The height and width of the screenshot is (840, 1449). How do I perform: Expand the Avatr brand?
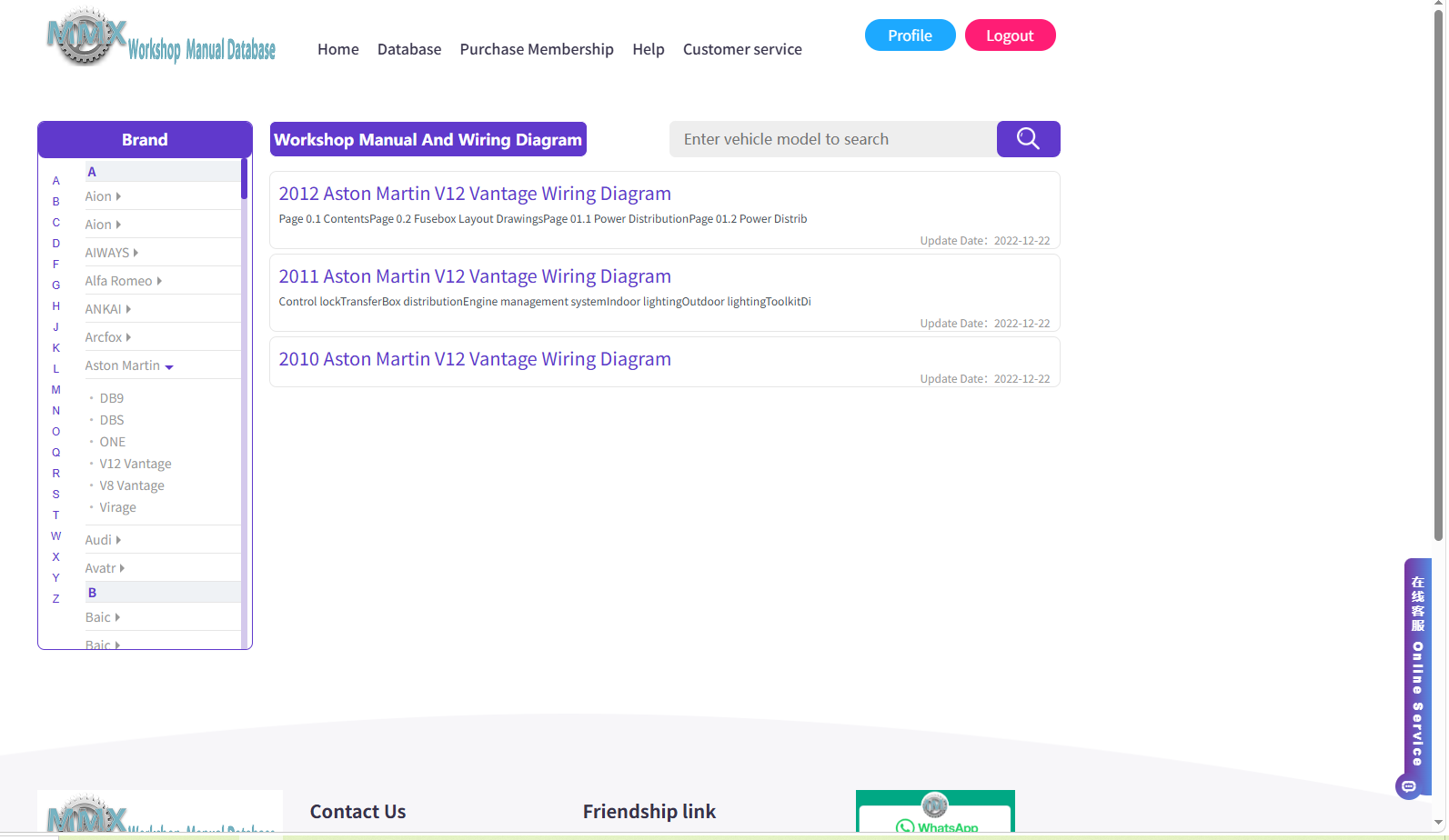point(105,568)
